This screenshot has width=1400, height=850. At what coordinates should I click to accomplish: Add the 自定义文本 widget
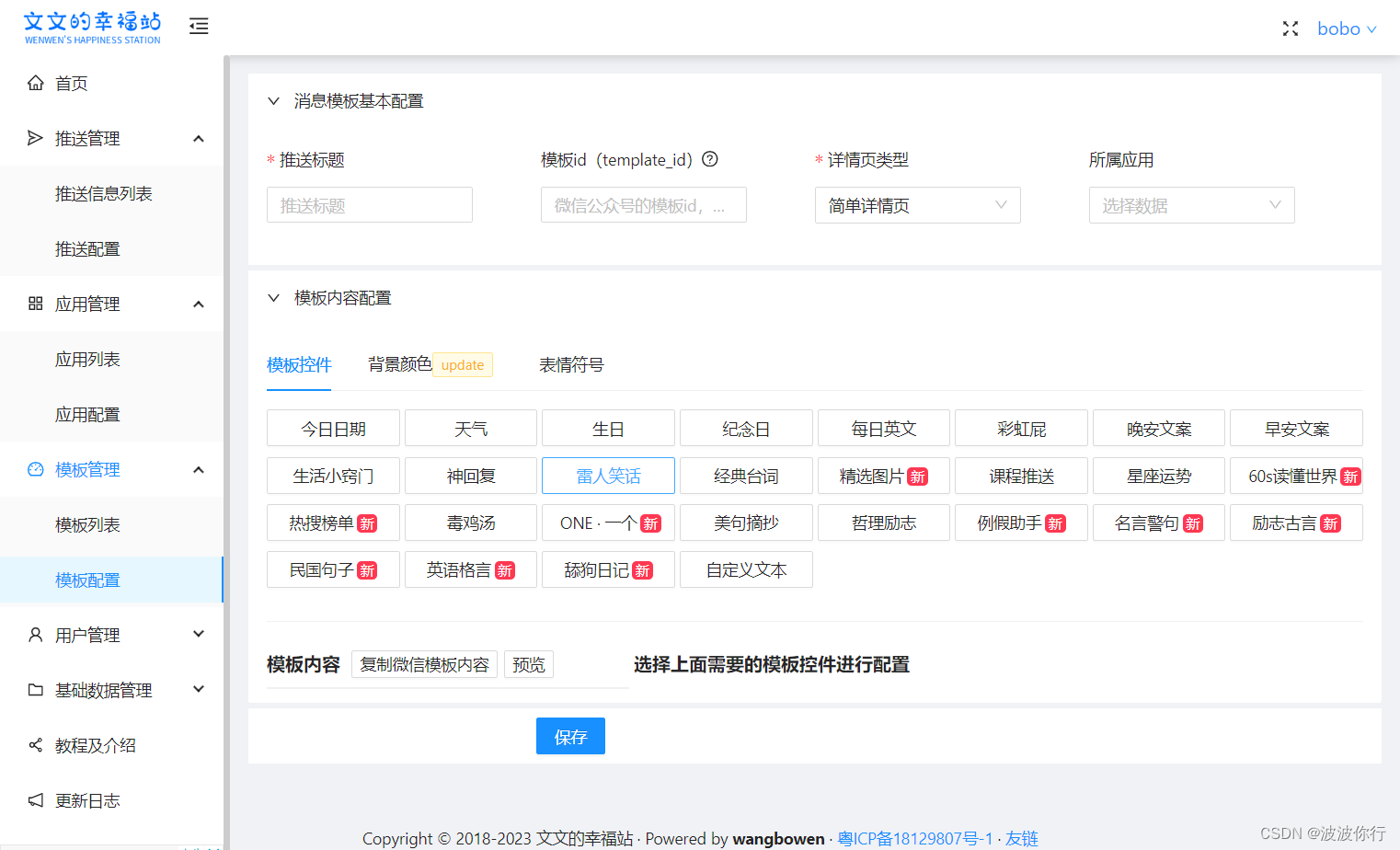tap(746, 569)
